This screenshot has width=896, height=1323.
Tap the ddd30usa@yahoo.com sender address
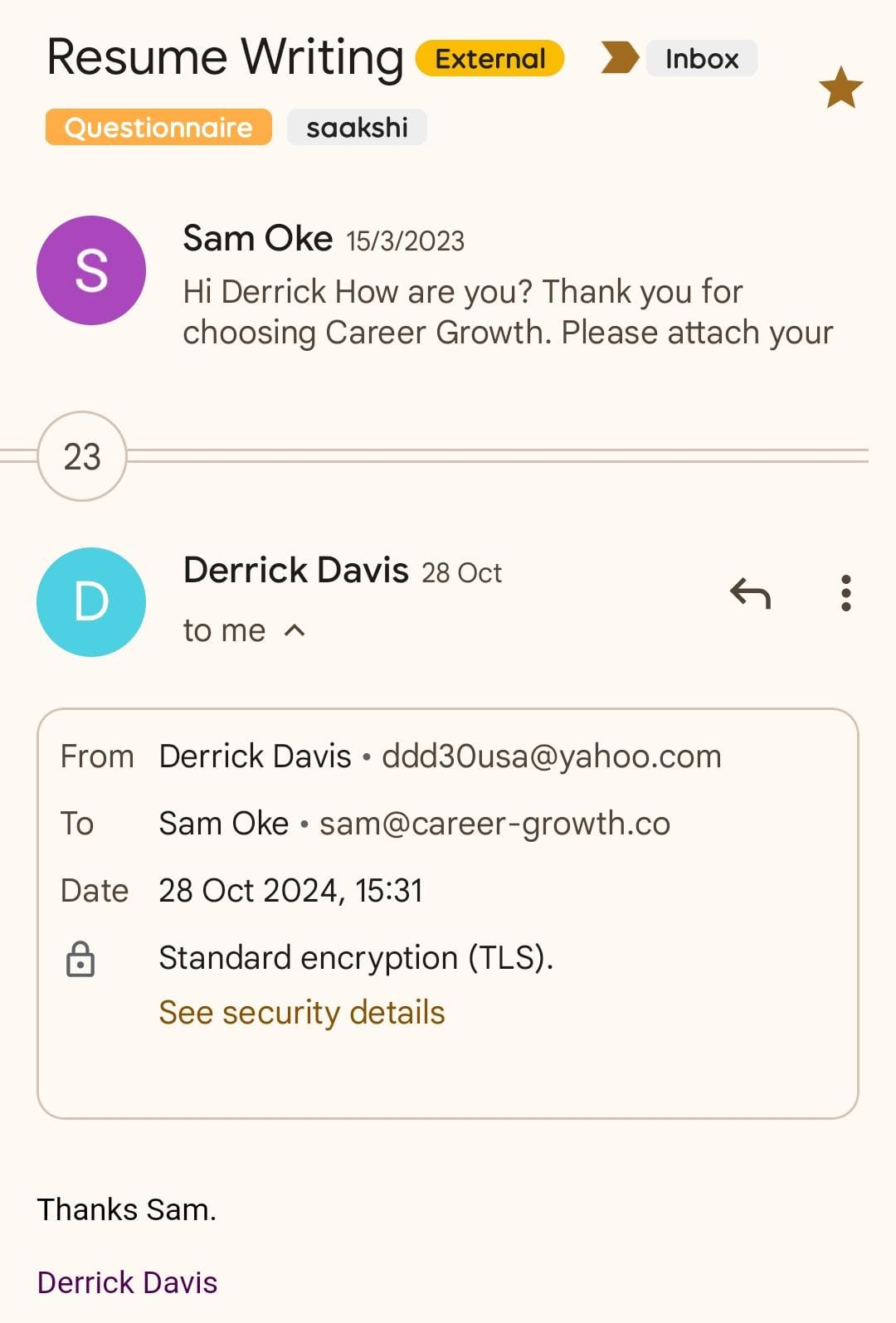pos(552,756)
